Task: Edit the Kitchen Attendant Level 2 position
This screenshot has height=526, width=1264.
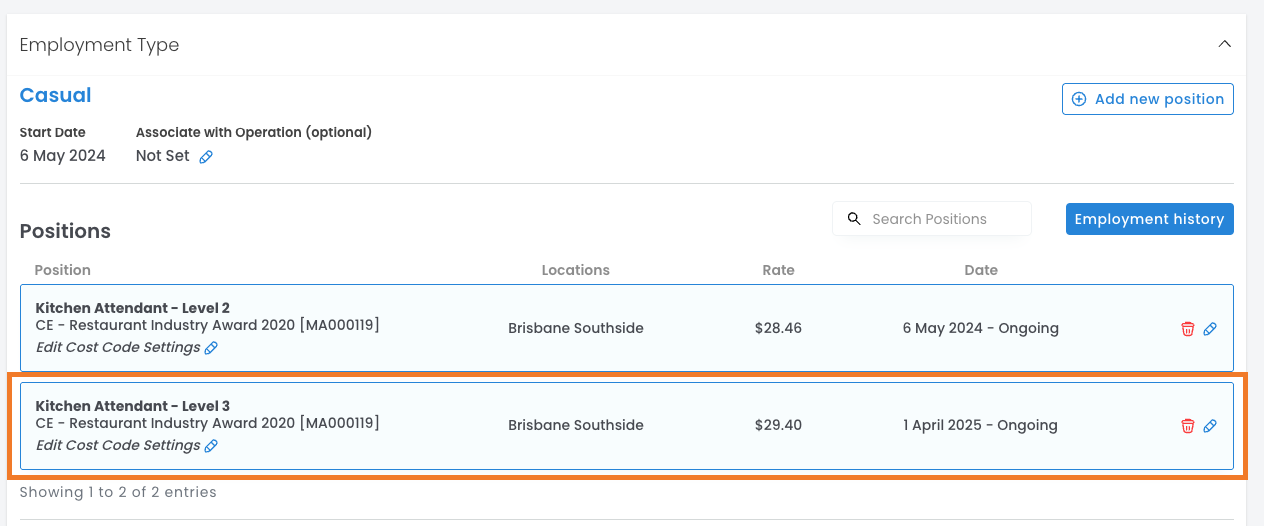Action: (1210, 329)
